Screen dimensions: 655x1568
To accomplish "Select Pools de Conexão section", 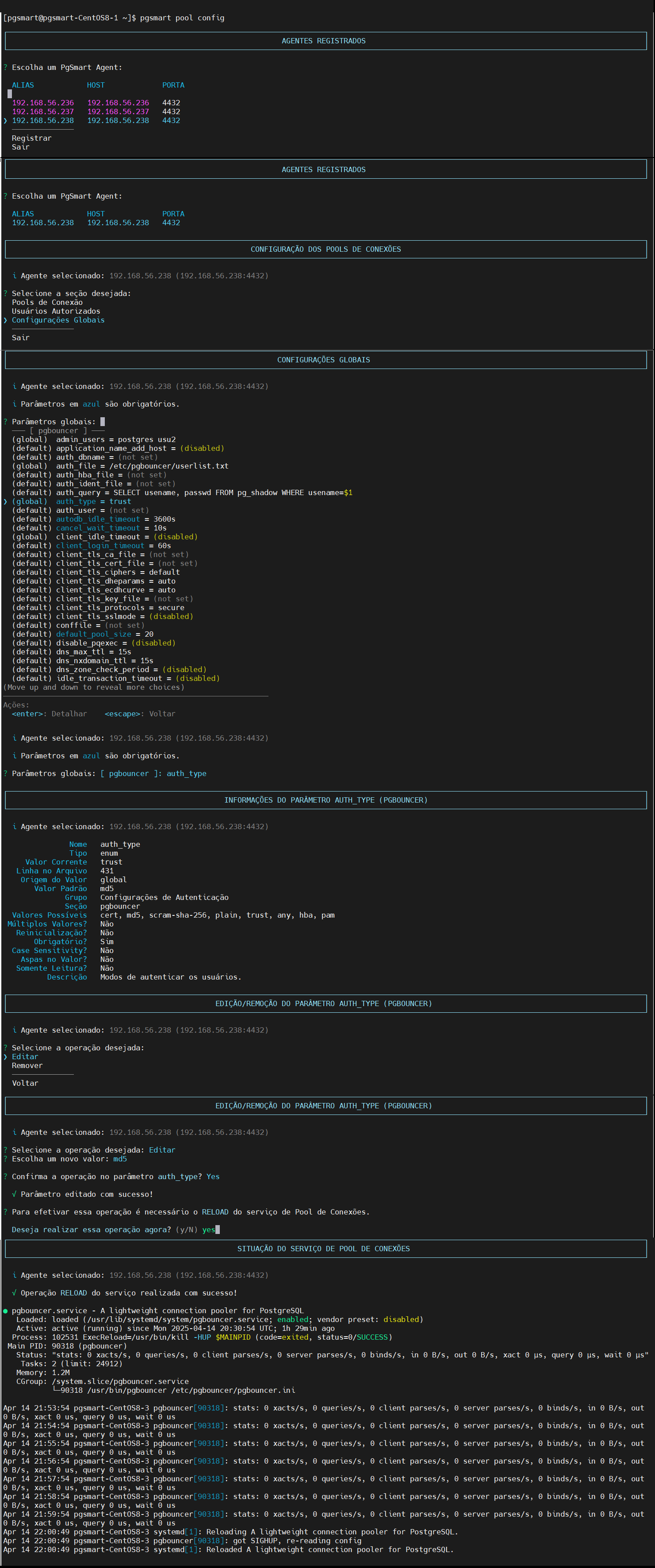I will 47,302.
